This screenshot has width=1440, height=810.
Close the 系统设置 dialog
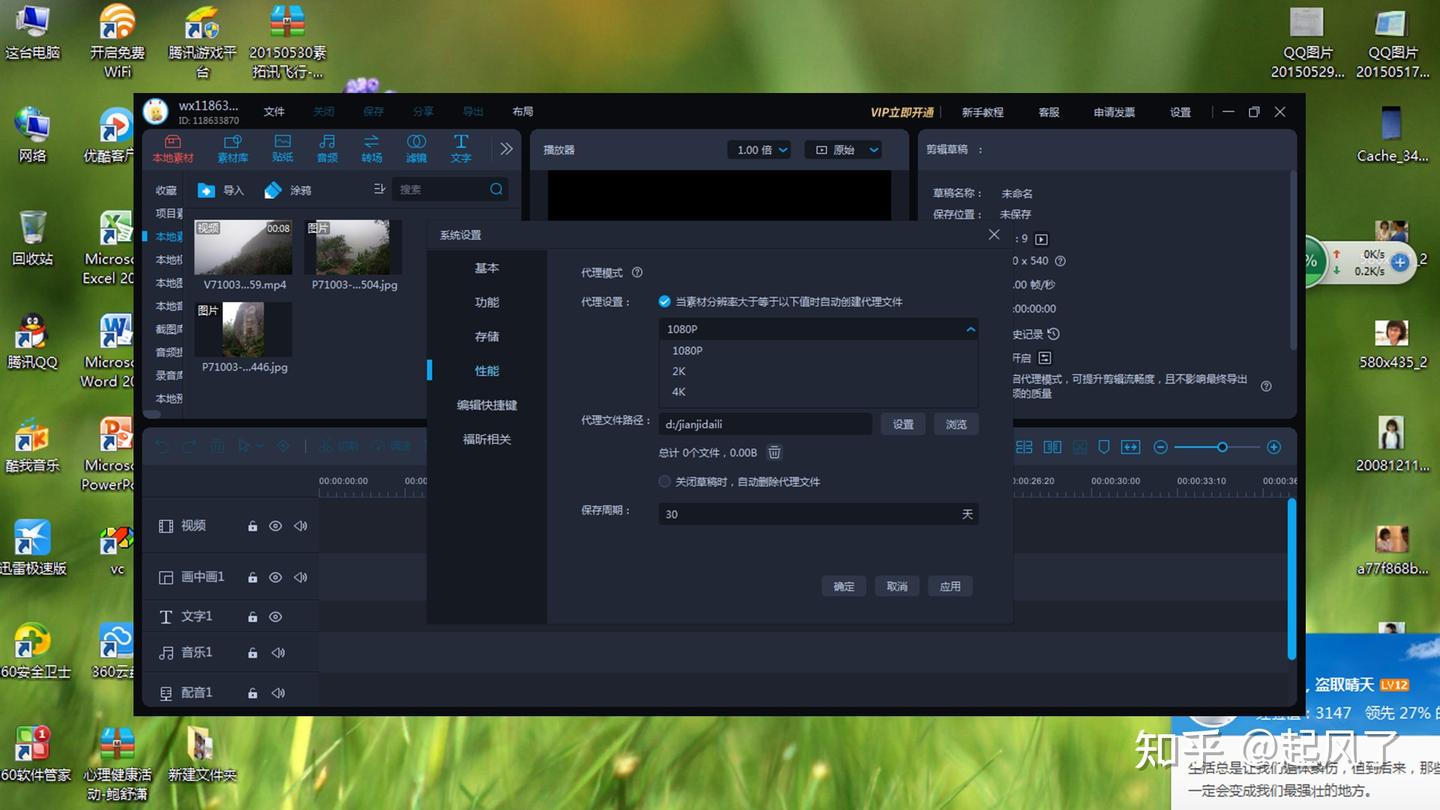(993, 235)
